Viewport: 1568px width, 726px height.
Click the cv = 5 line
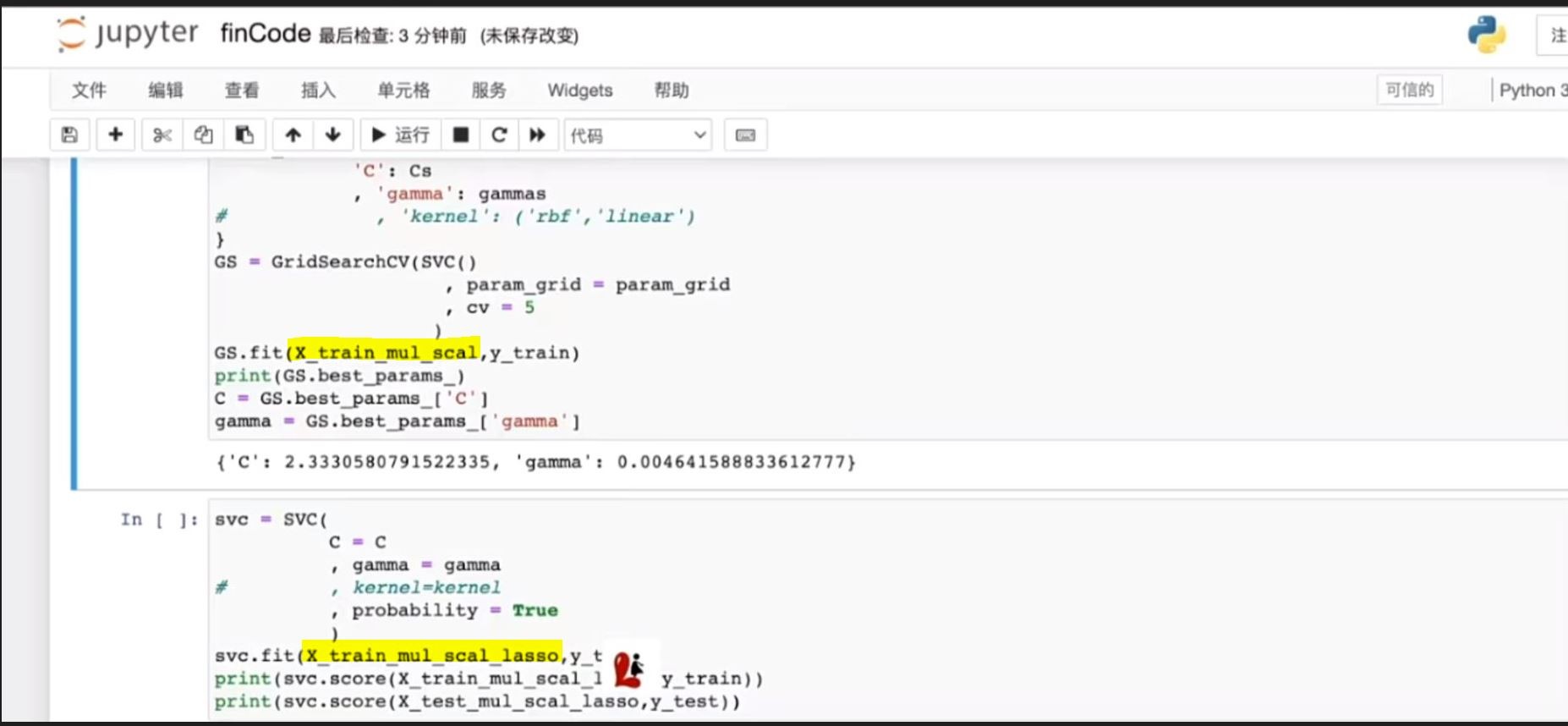pos(491,308)
